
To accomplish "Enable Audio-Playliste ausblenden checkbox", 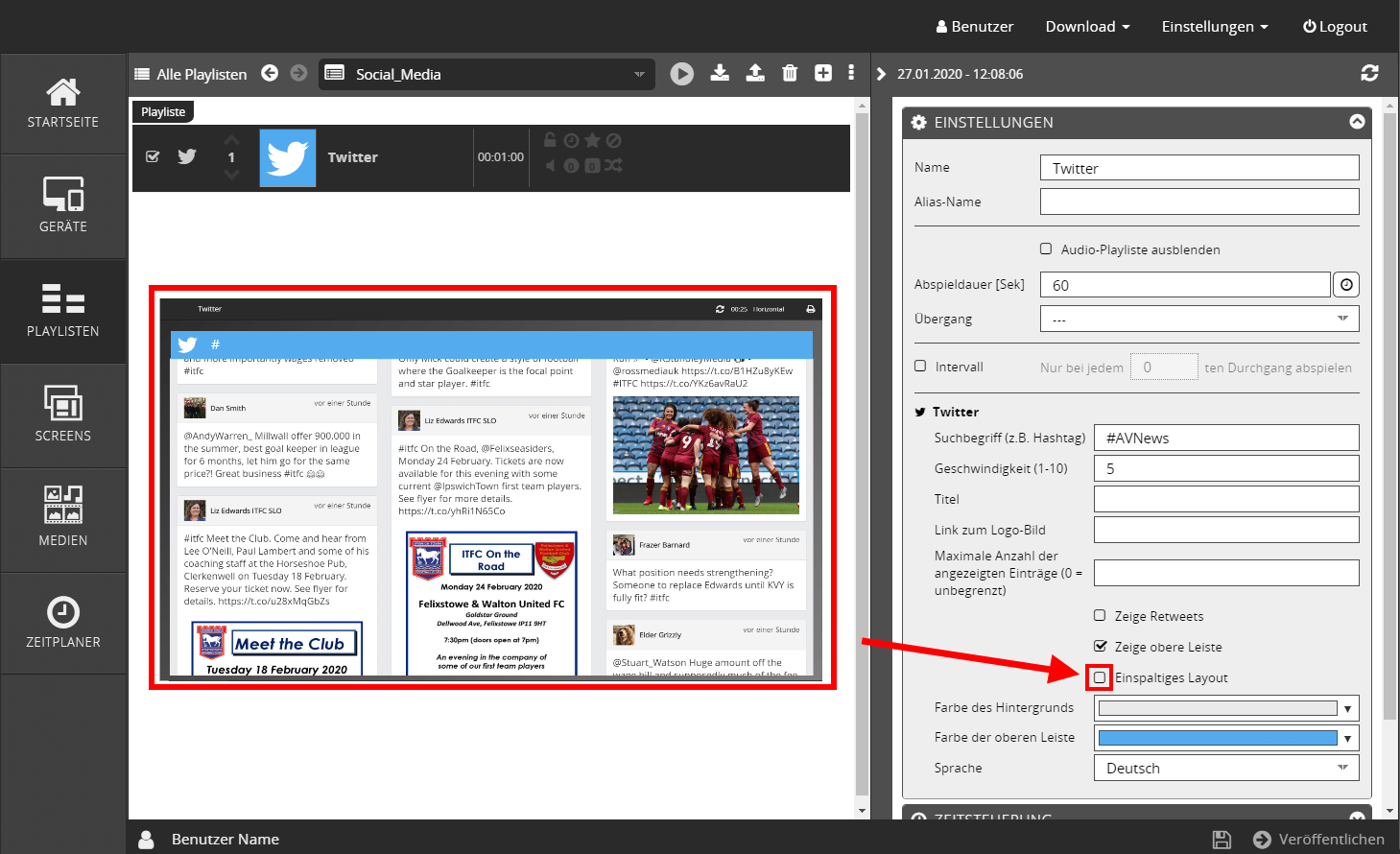I will (x=1046, y=249).
